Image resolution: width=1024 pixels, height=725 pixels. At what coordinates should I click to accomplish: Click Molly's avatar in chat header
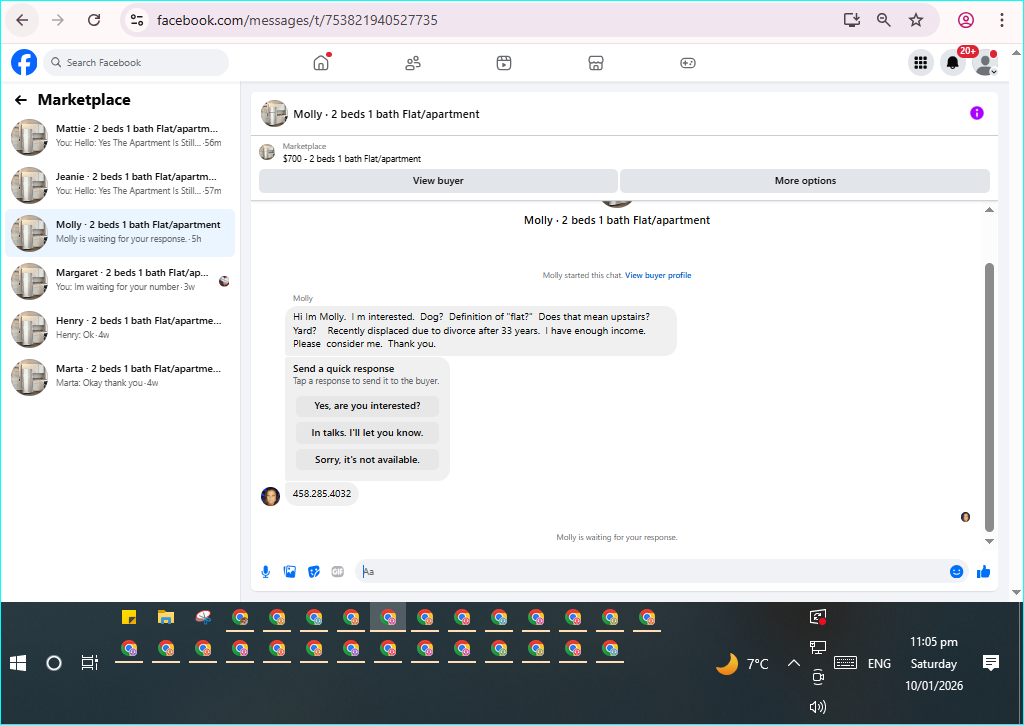pos(274,114)
